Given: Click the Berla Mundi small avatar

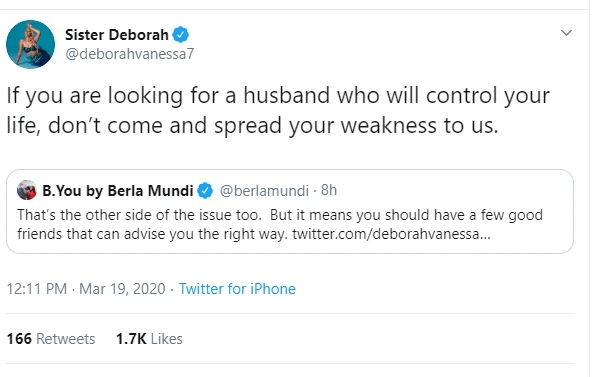Looking at the screenshot, I should [x=27, y=190].
